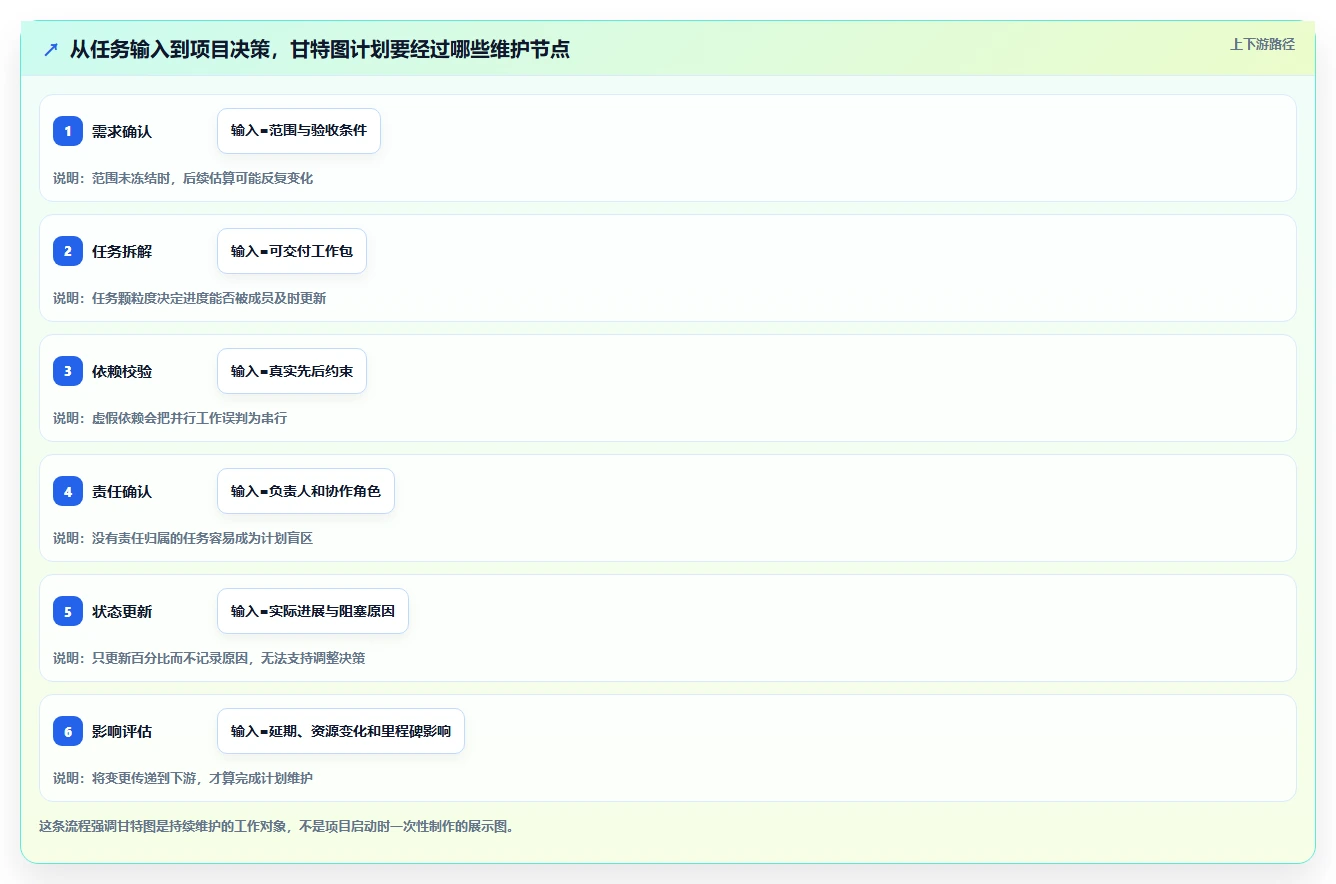Click the 依赖校验 step title

[x=122, y=371]
